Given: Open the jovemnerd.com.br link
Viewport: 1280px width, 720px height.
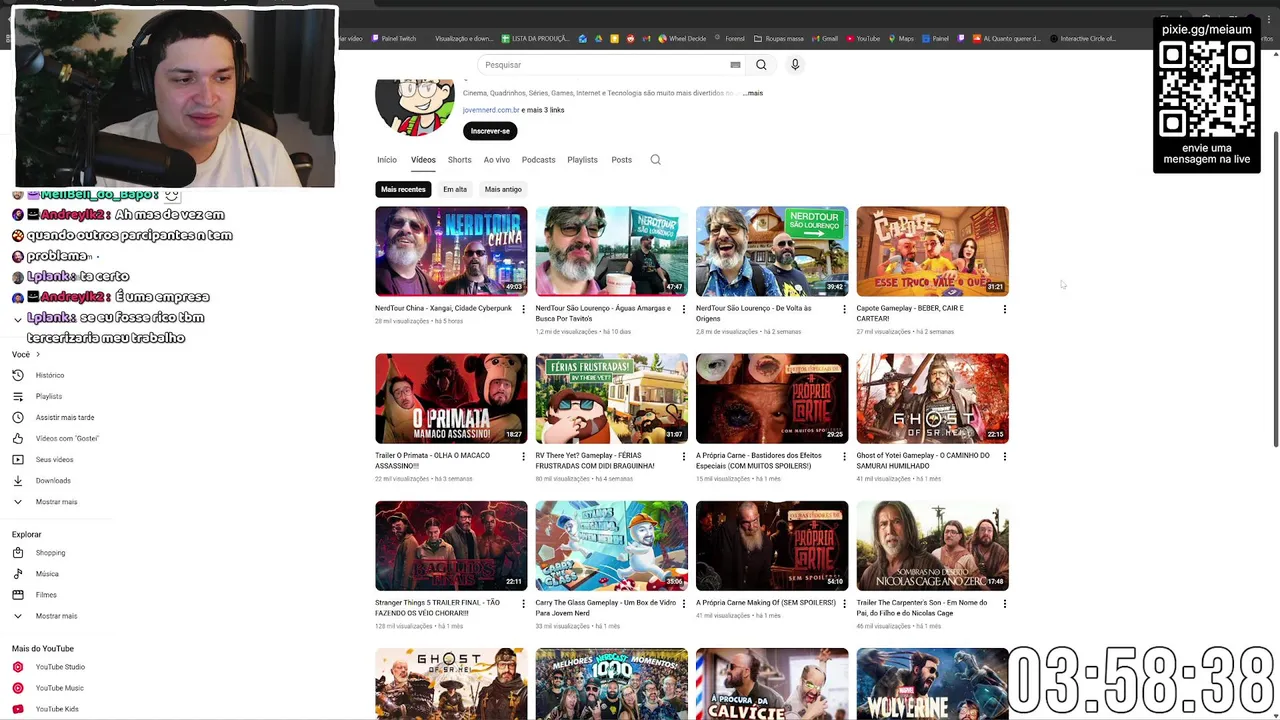Looking at the screenshot, I should (491, 110).
